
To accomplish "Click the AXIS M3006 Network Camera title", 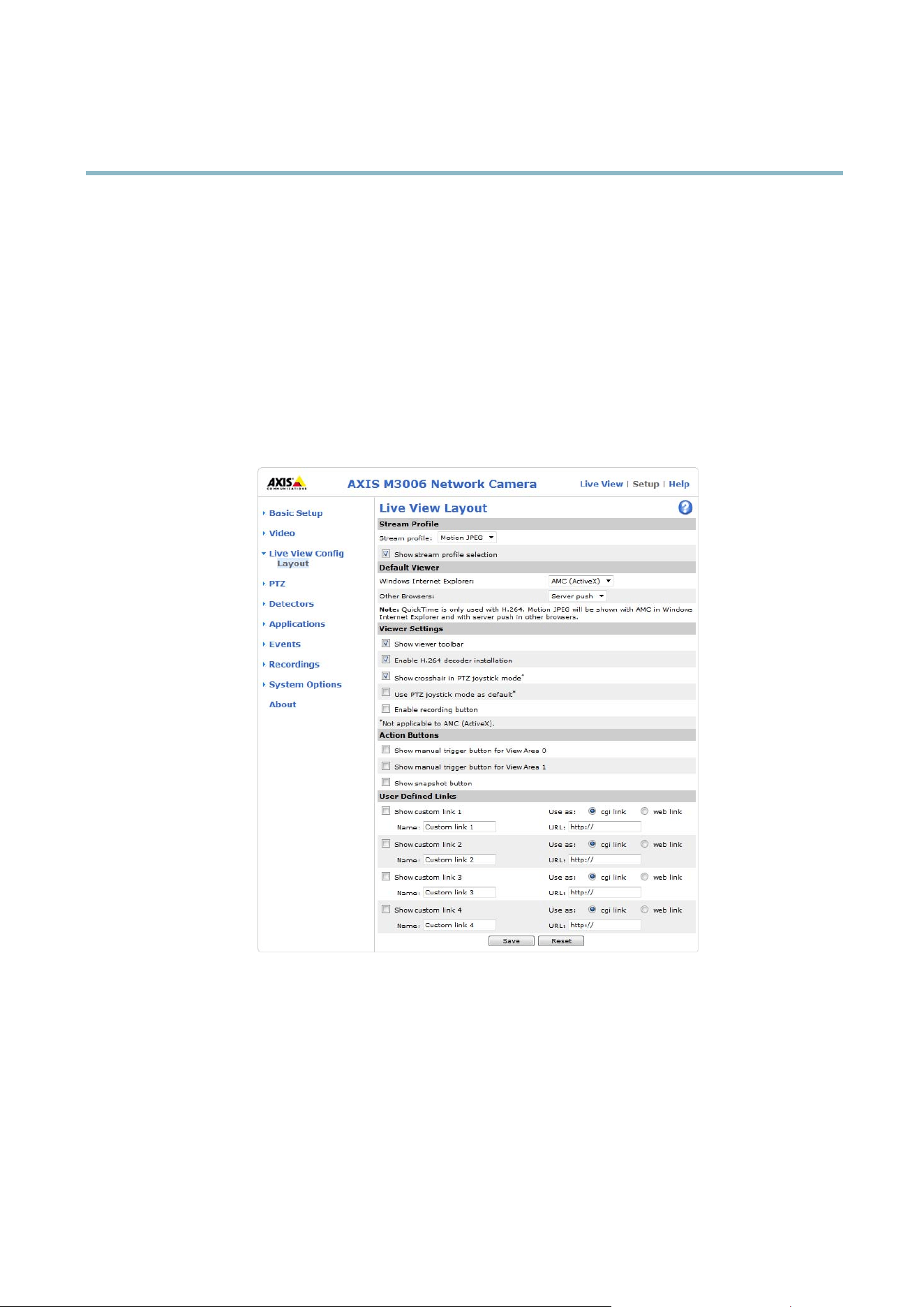I will point(442,484).
